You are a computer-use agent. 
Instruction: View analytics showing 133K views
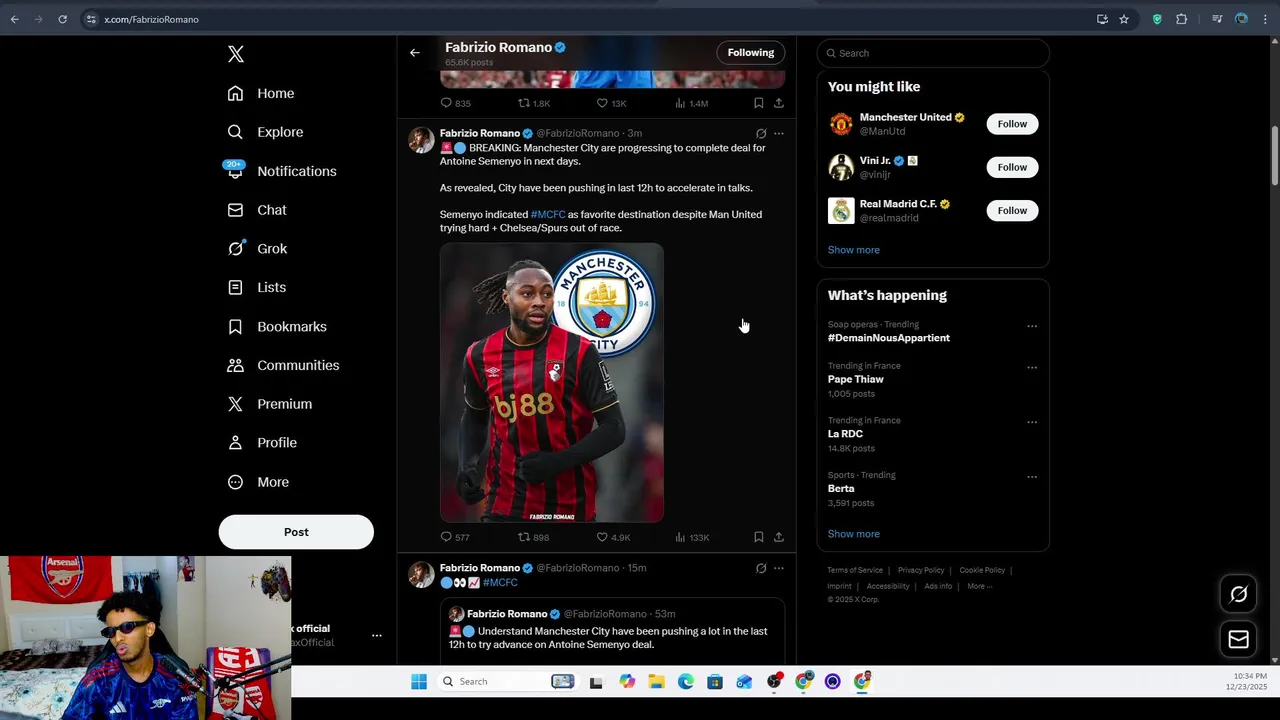[692, 537]
